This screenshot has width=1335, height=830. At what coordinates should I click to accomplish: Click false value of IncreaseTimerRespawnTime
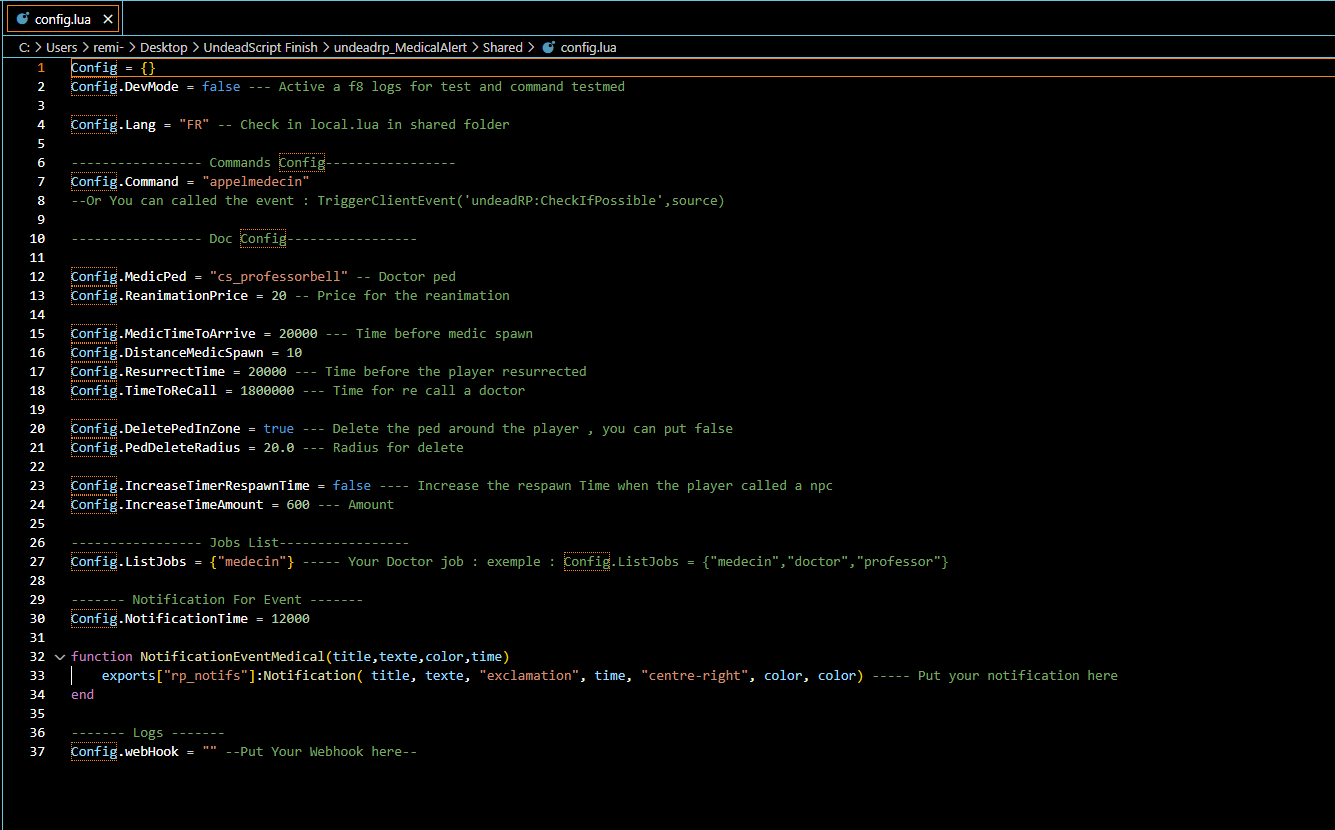pos(352,486)
